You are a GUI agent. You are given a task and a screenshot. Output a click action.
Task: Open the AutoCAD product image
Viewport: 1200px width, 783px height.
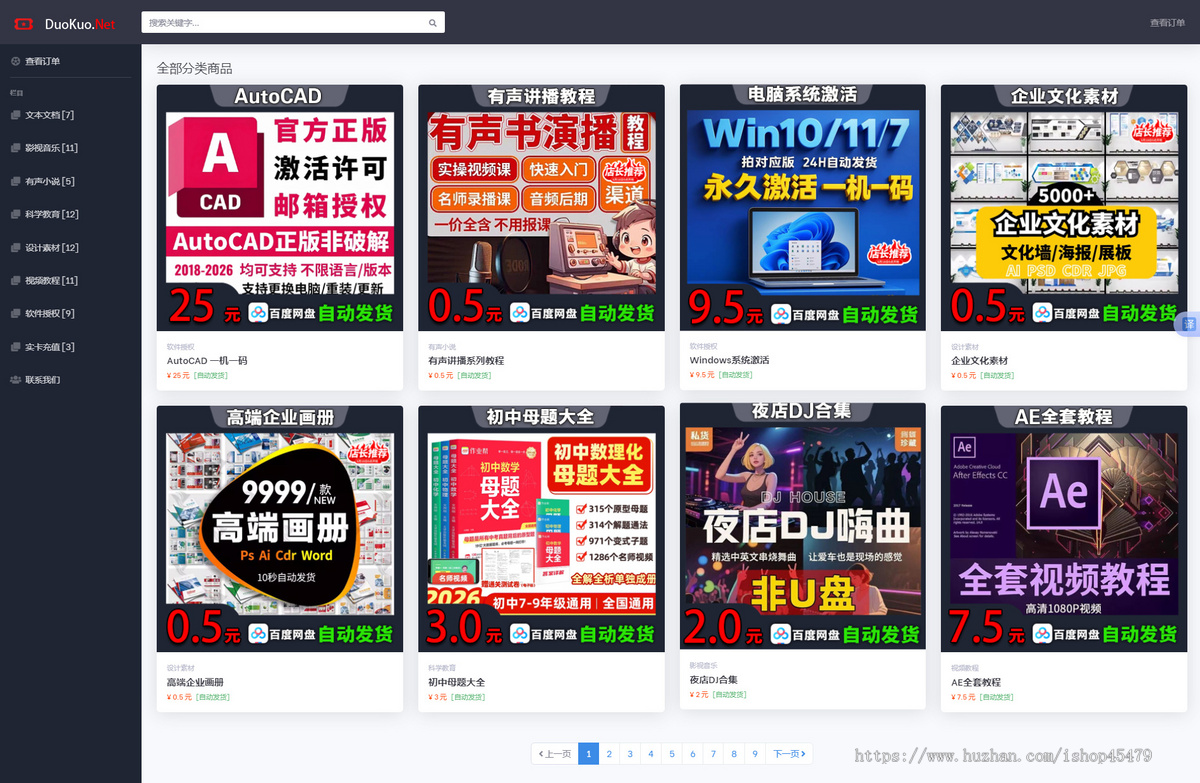click(280, 207)
